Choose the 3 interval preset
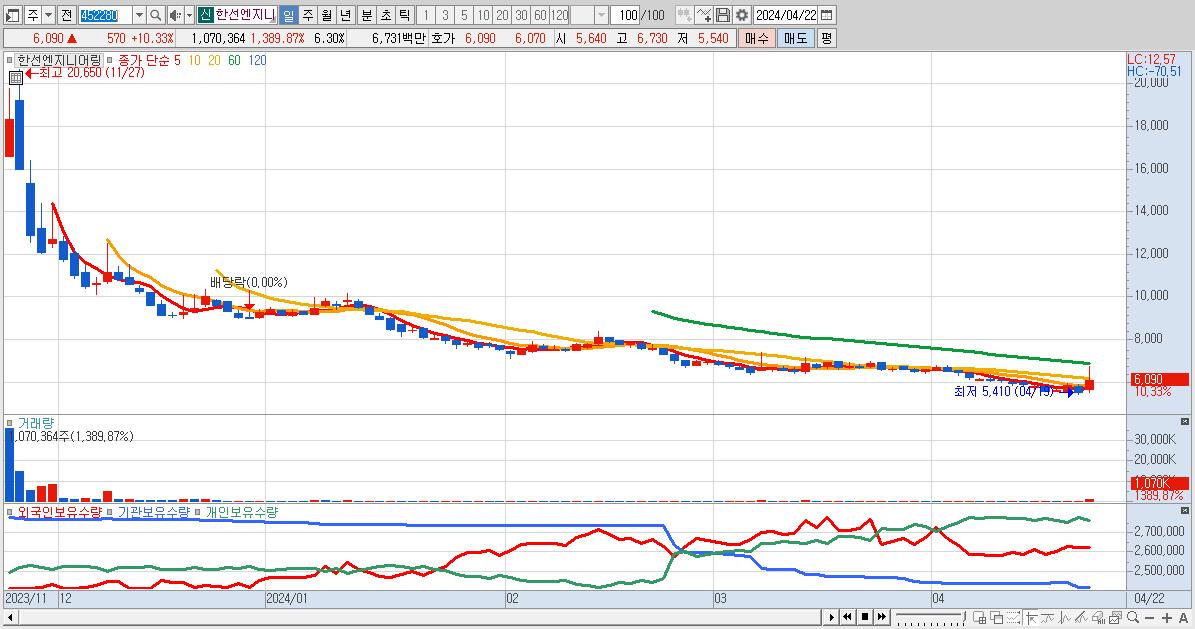Image resolution: width=1195 pixels, height=629 pixels. click(x=445, y=14)
